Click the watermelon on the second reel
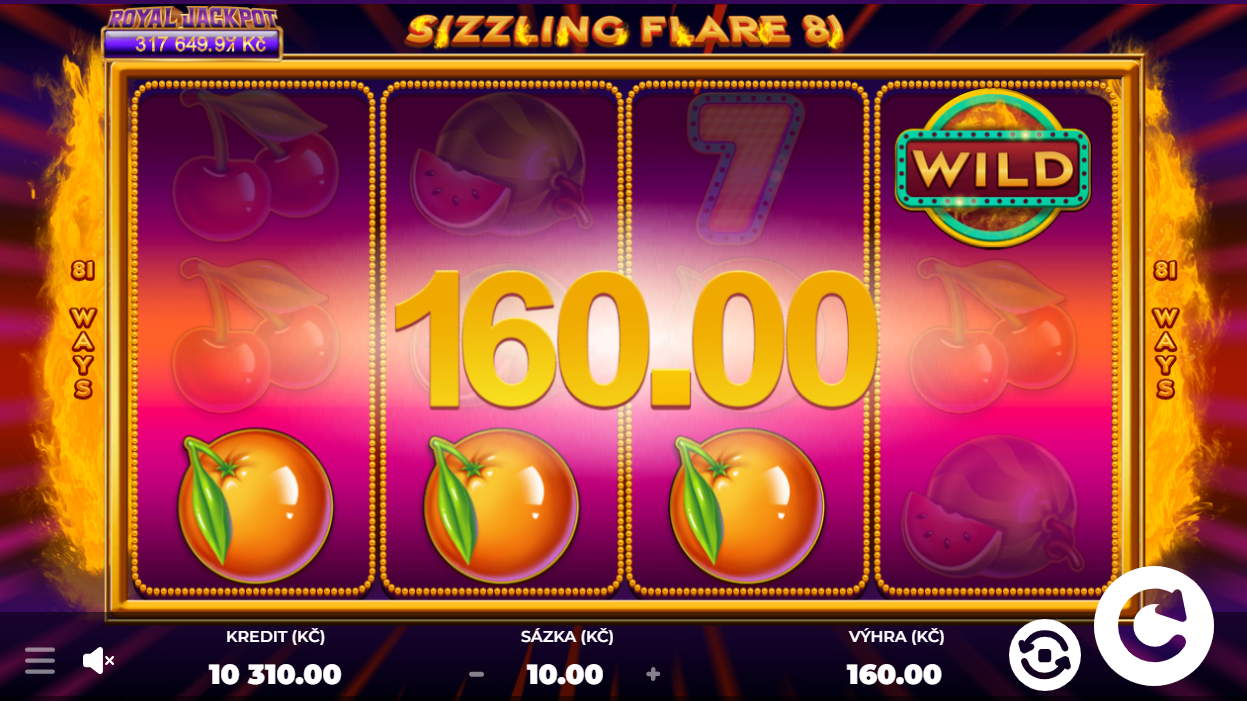 tap(500, 167)
